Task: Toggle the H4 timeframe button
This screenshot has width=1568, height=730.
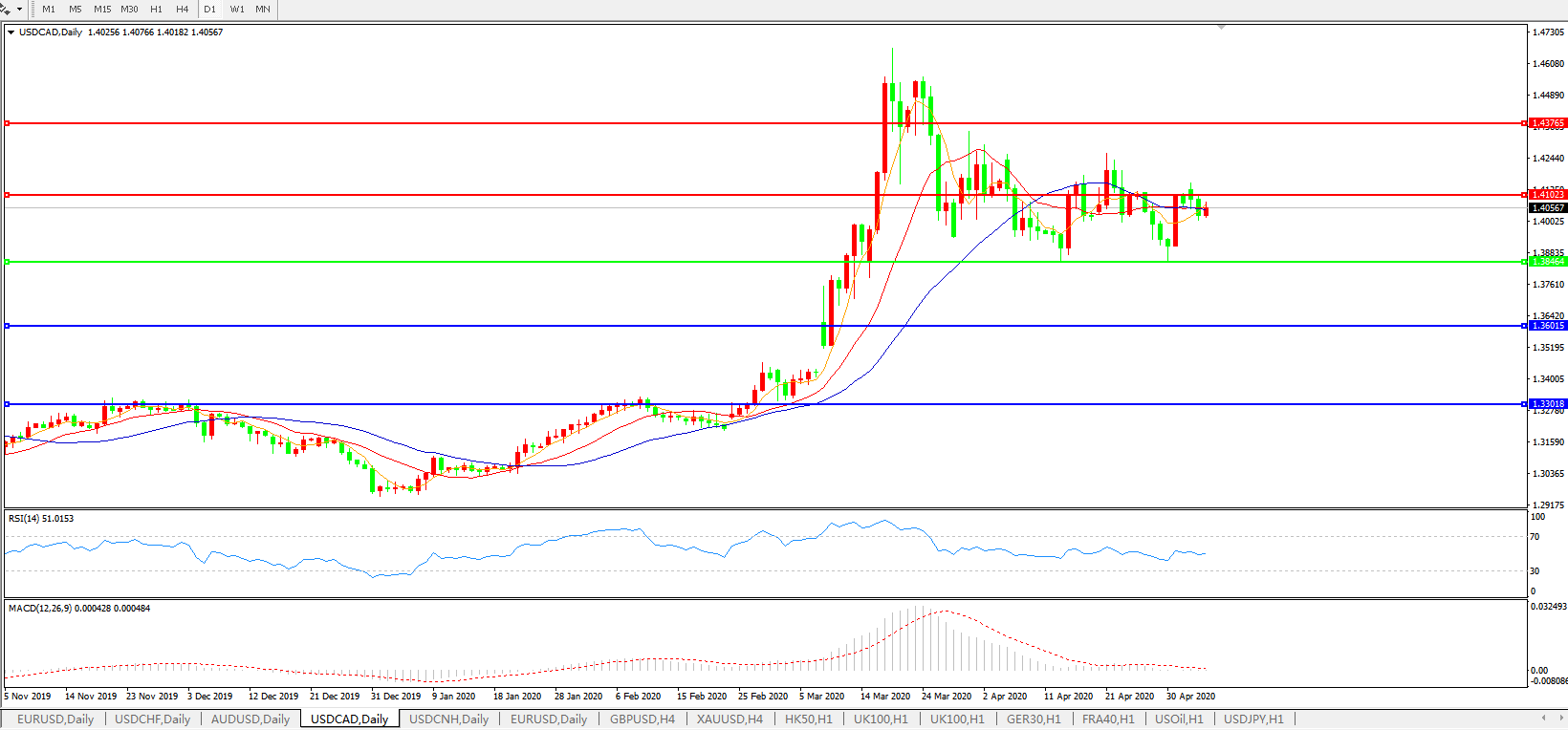Action: pos(182,10)
